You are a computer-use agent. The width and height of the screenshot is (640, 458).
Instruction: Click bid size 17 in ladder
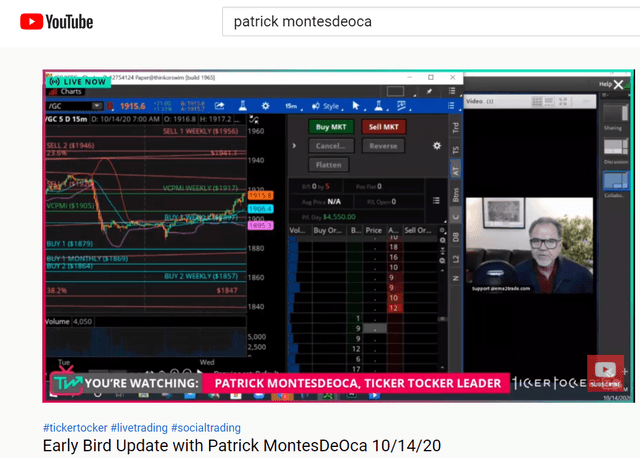click(356, 369)
